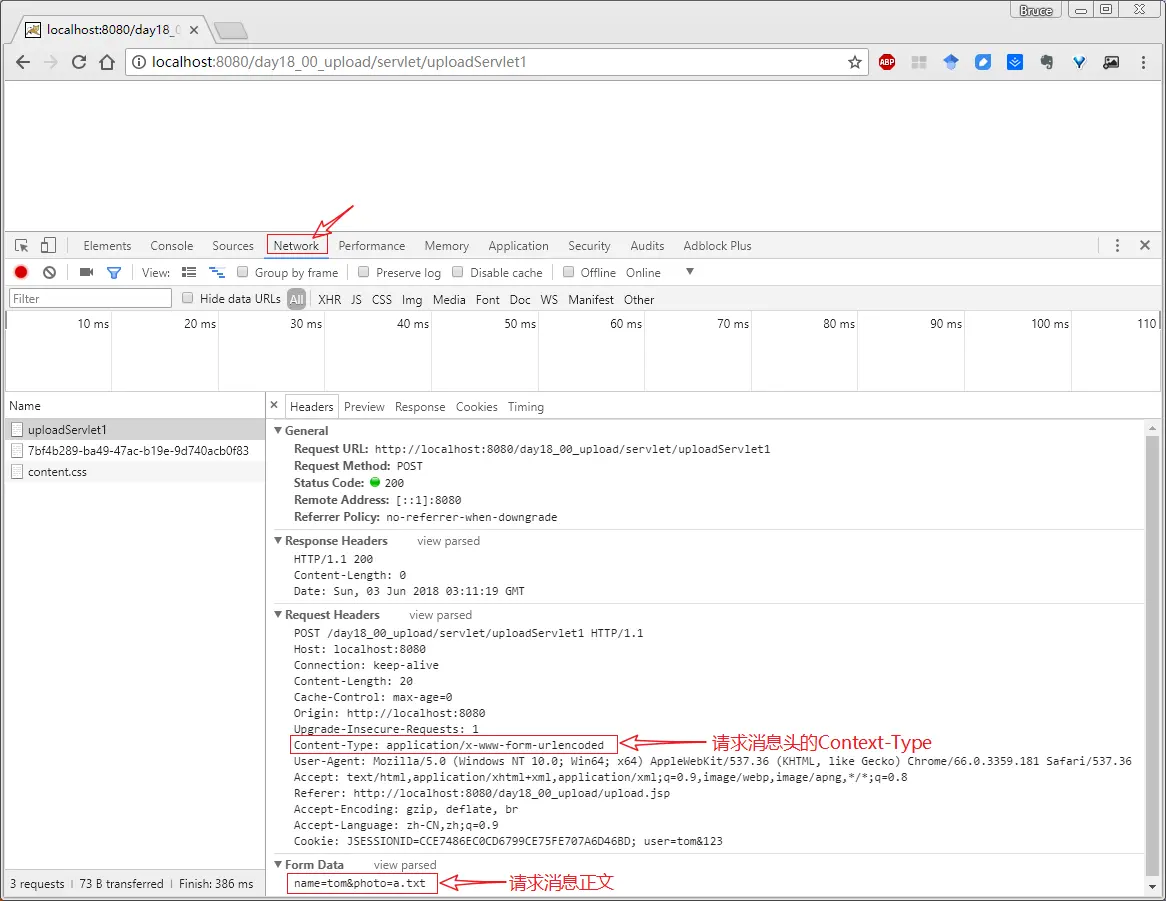The width and height of the screenshot is (1166, 901).
Task: Open the Preview tab of the request
Action: [364, 407]
